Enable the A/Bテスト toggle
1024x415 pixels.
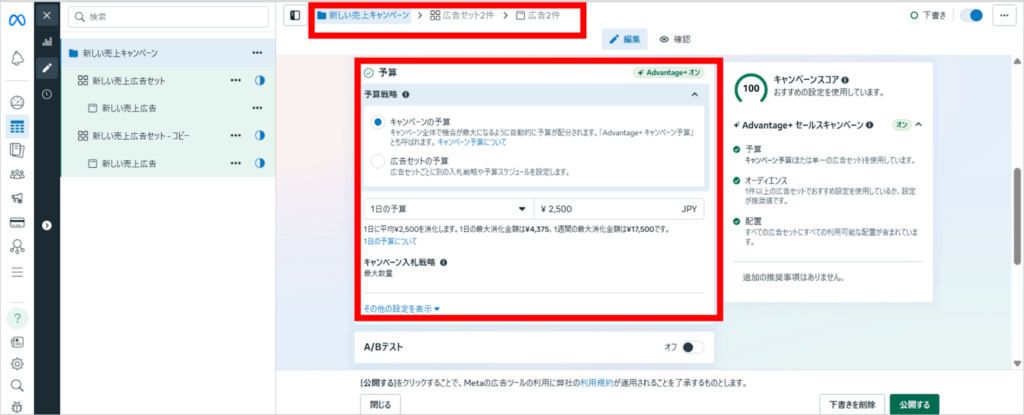pyautogui.click(x=692, y=347)
